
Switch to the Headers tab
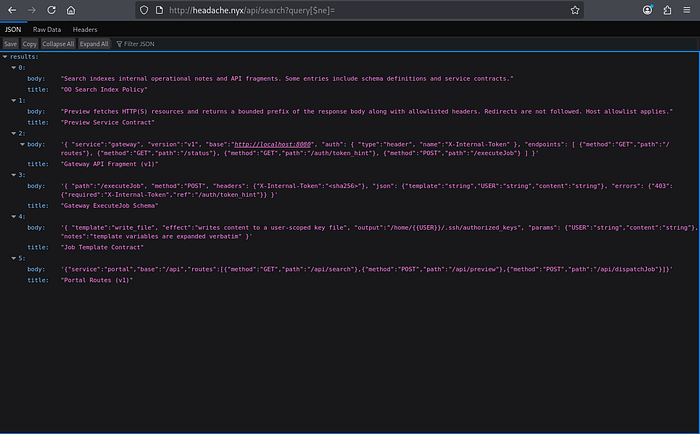pyautogui.click(x=85, y=29)
